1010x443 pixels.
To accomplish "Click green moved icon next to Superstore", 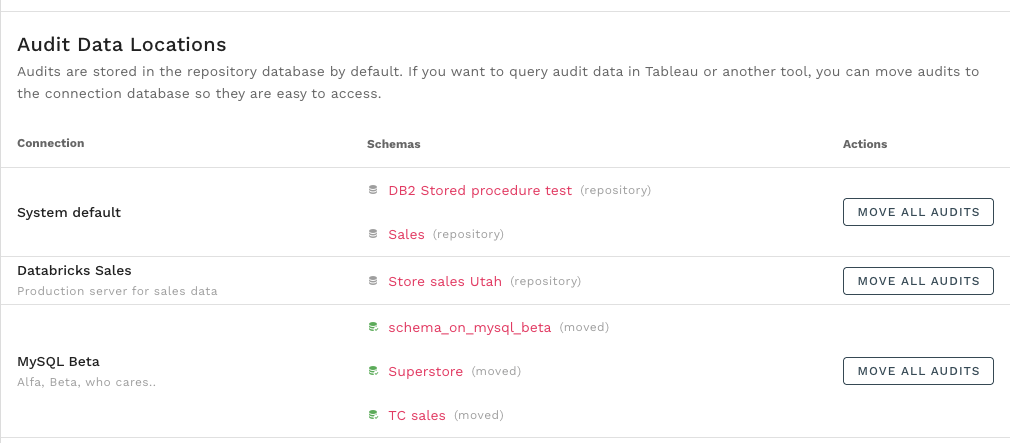I will coord(373,371).
